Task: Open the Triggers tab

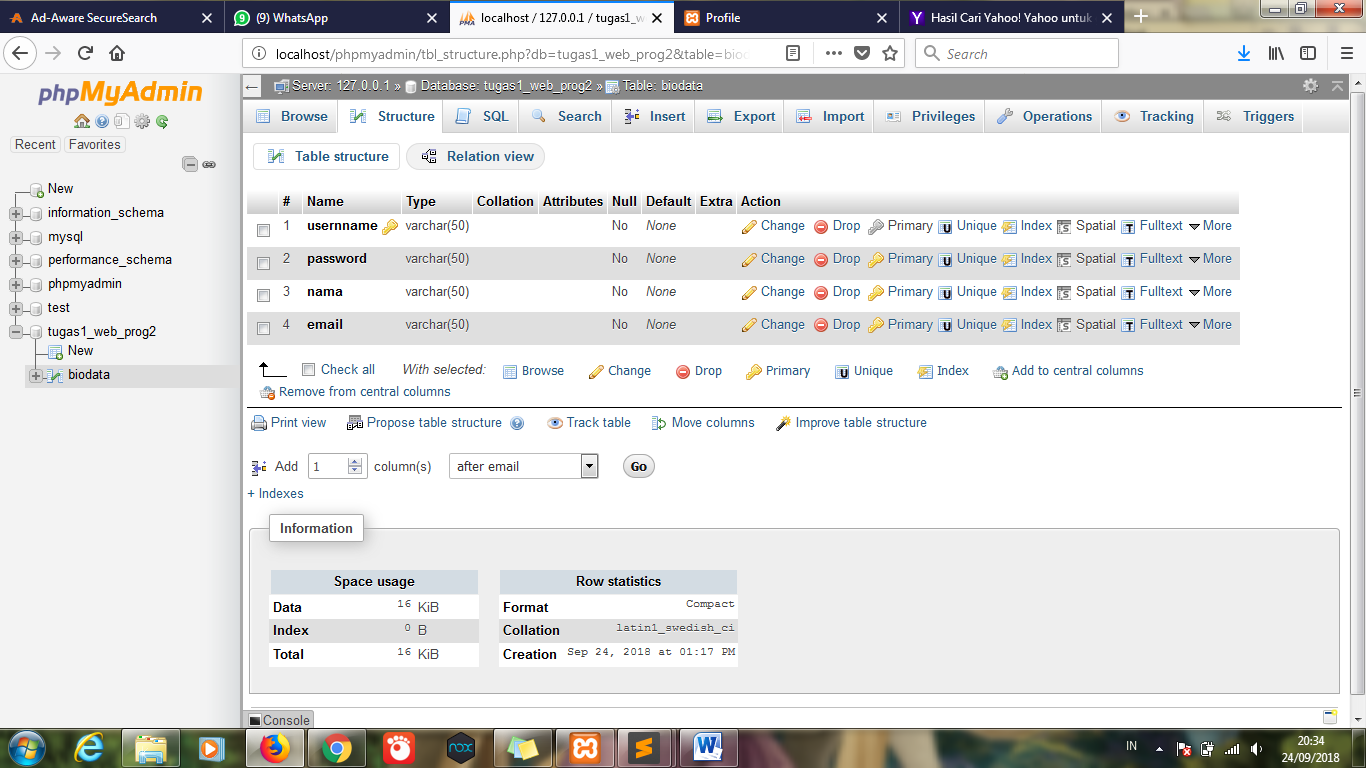Action: point(1255,116)
